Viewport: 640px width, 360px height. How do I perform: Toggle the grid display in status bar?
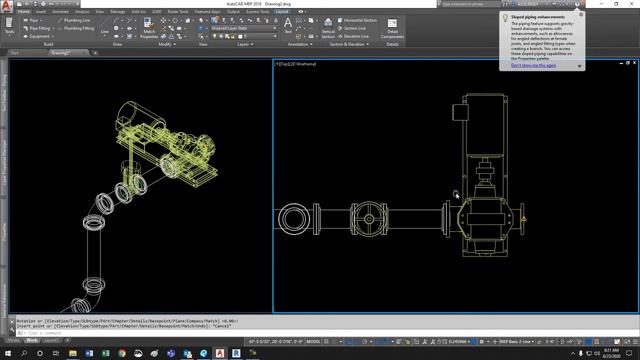pyautogui.click(x=326, y=342)
